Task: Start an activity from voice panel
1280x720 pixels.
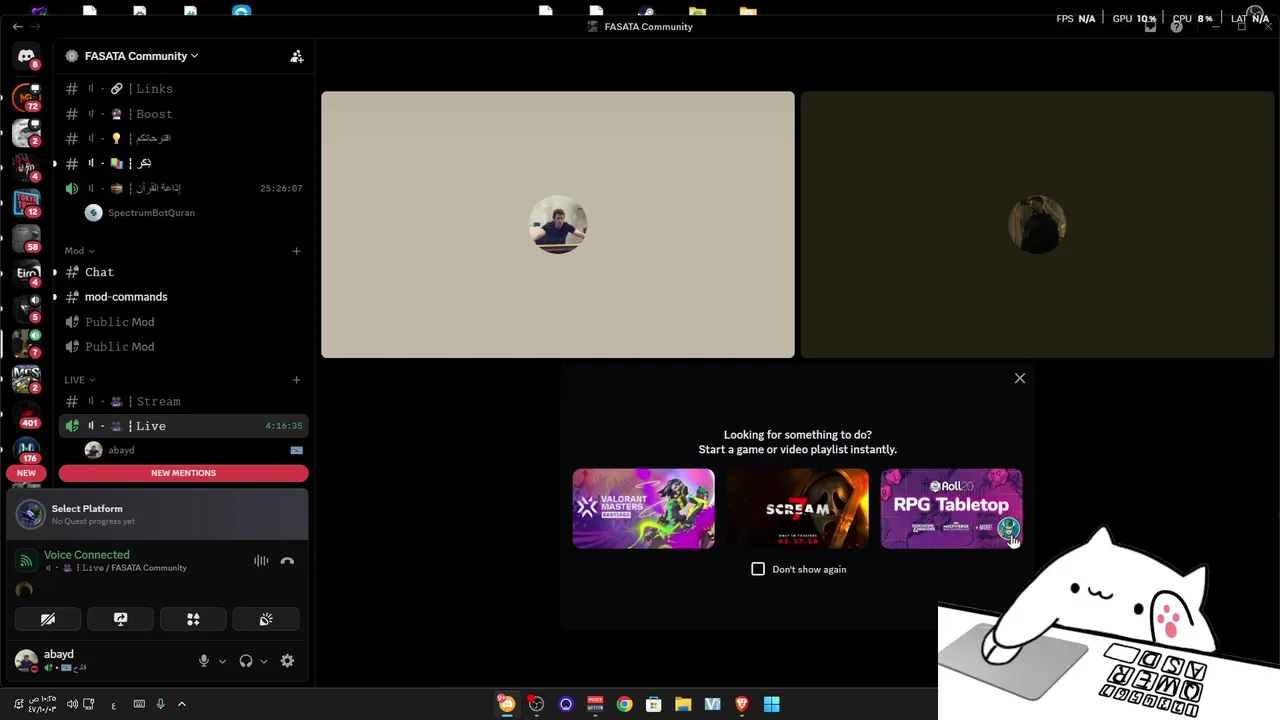Action: tap(193, 620)
